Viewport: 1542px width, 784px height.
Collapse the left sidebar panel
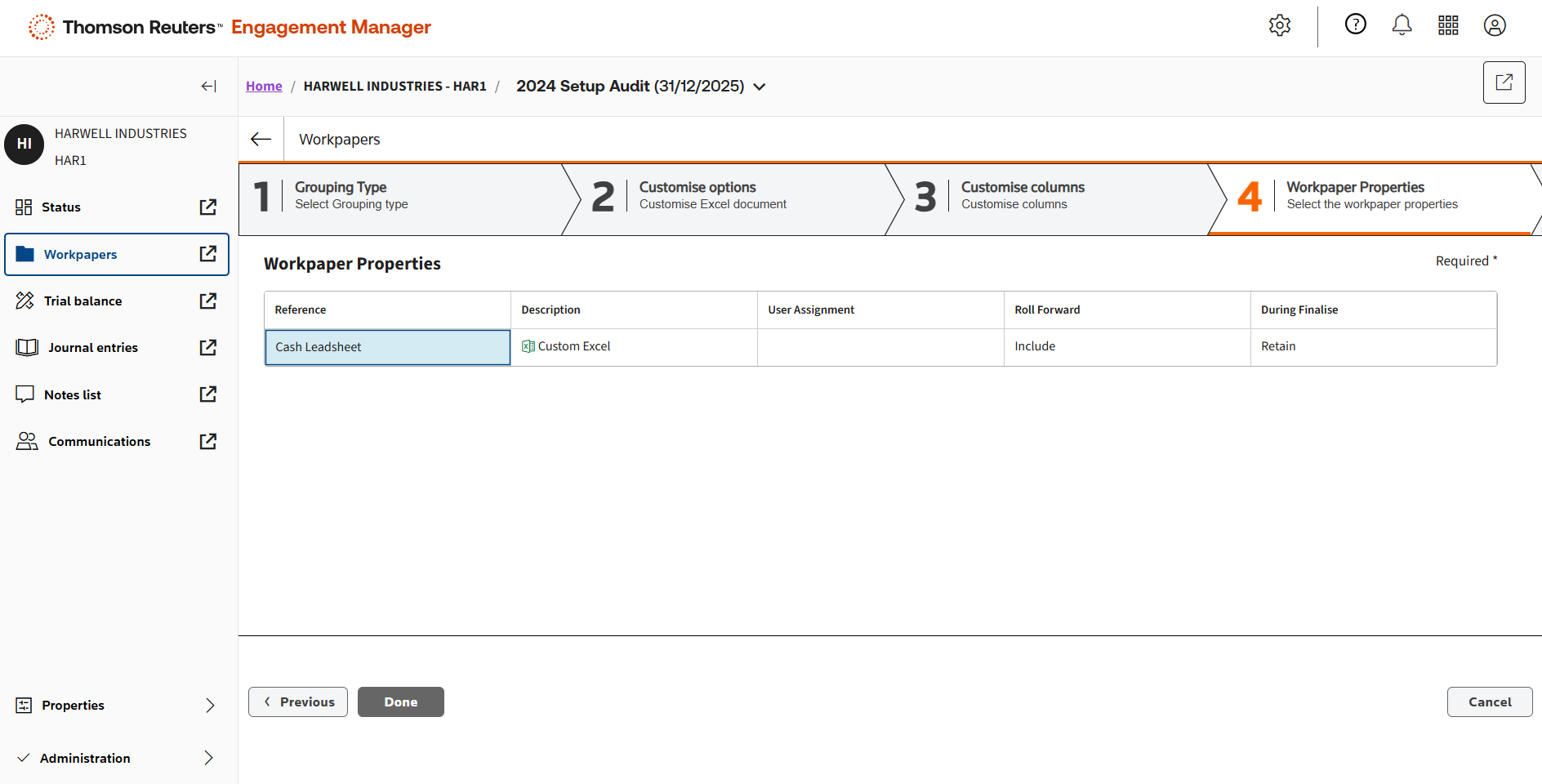tap(209, 86)
